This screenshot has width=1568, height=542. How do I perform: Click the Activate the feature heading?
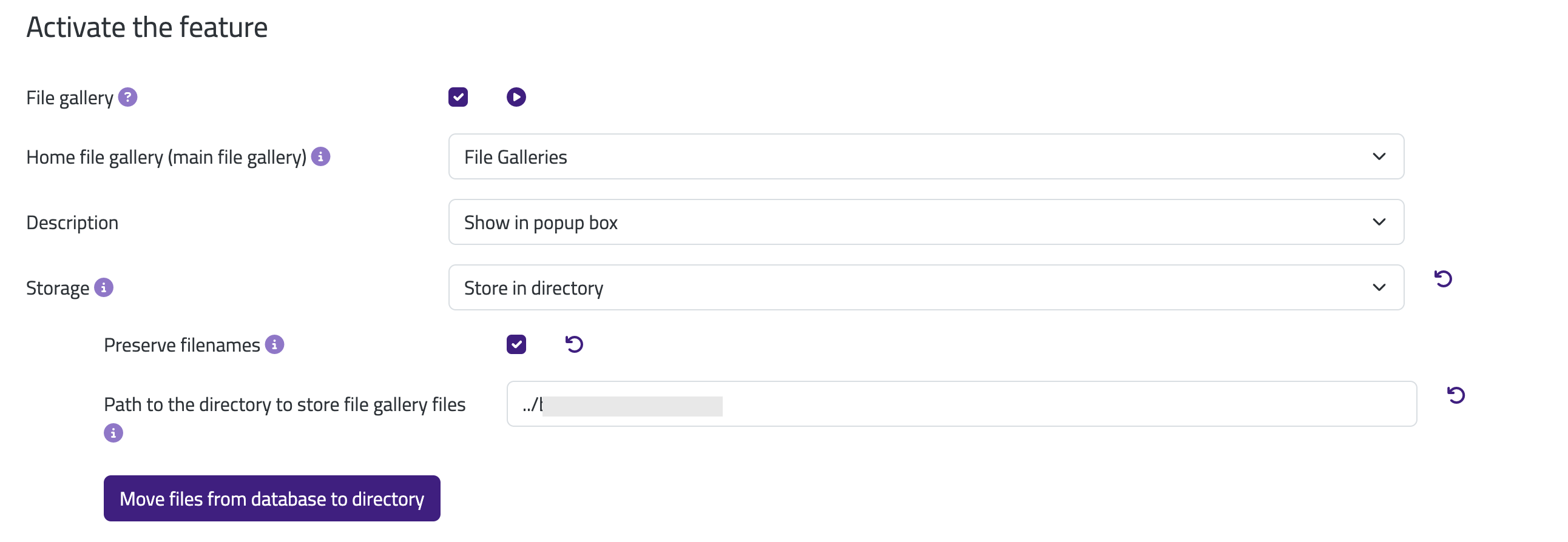(147, 27)
